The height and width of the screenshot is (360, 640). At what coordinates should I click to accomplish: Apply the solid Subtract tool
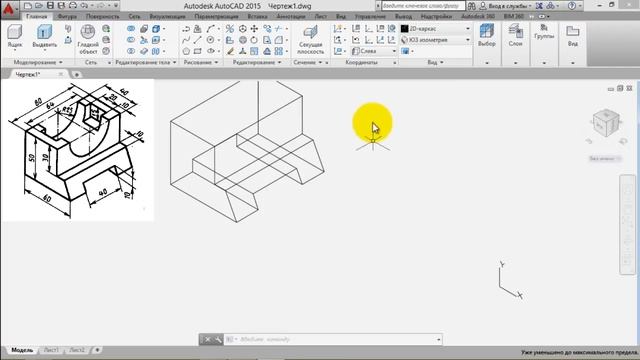131,40
